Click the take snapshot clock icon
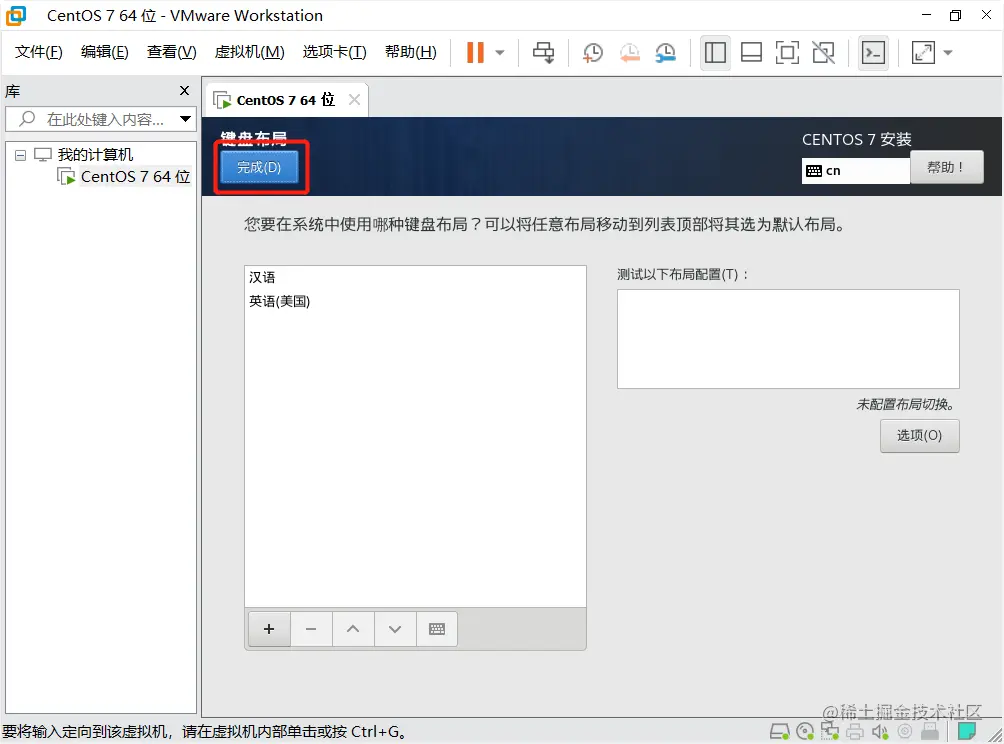This screenshot has height=744, width=1004. click(x=593, y=53)
